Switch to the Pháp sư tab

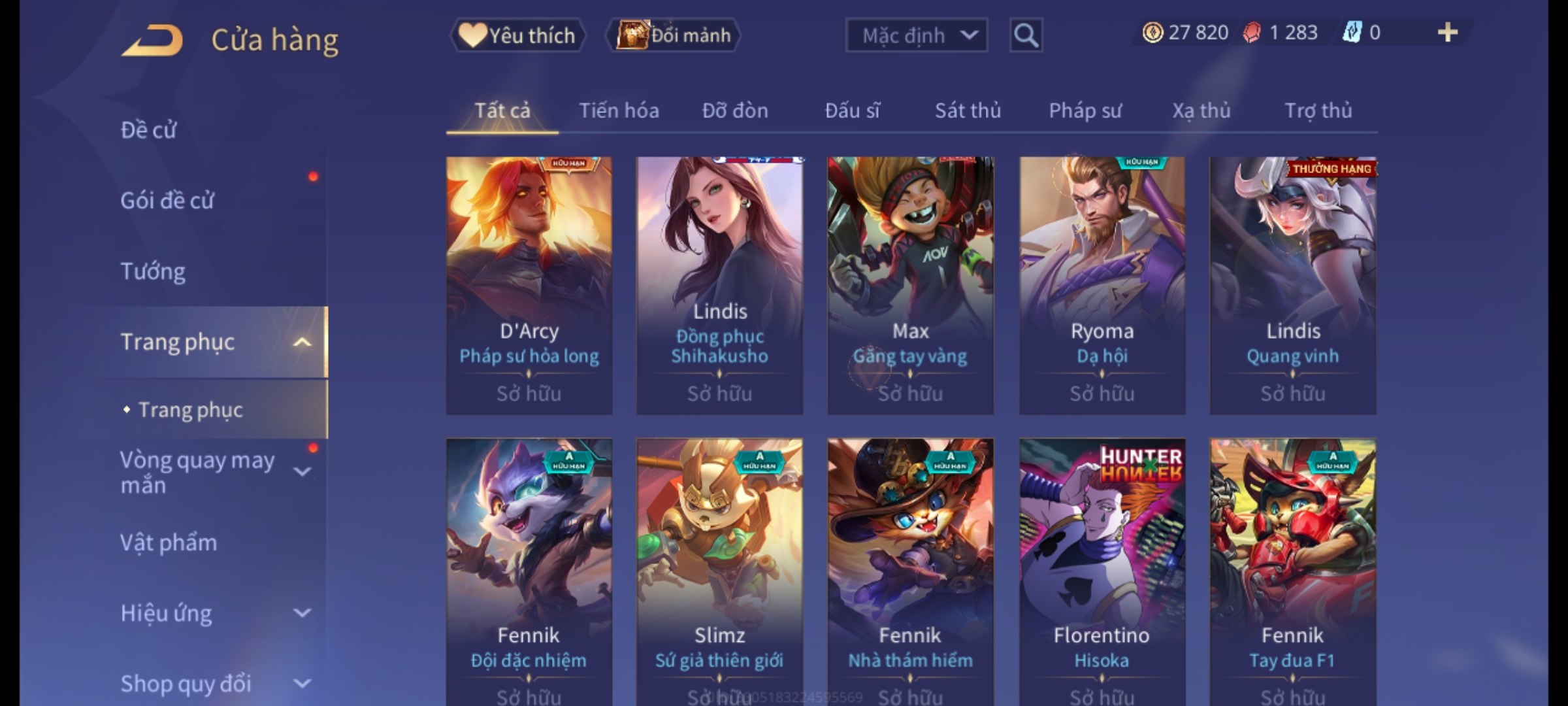1085,110
